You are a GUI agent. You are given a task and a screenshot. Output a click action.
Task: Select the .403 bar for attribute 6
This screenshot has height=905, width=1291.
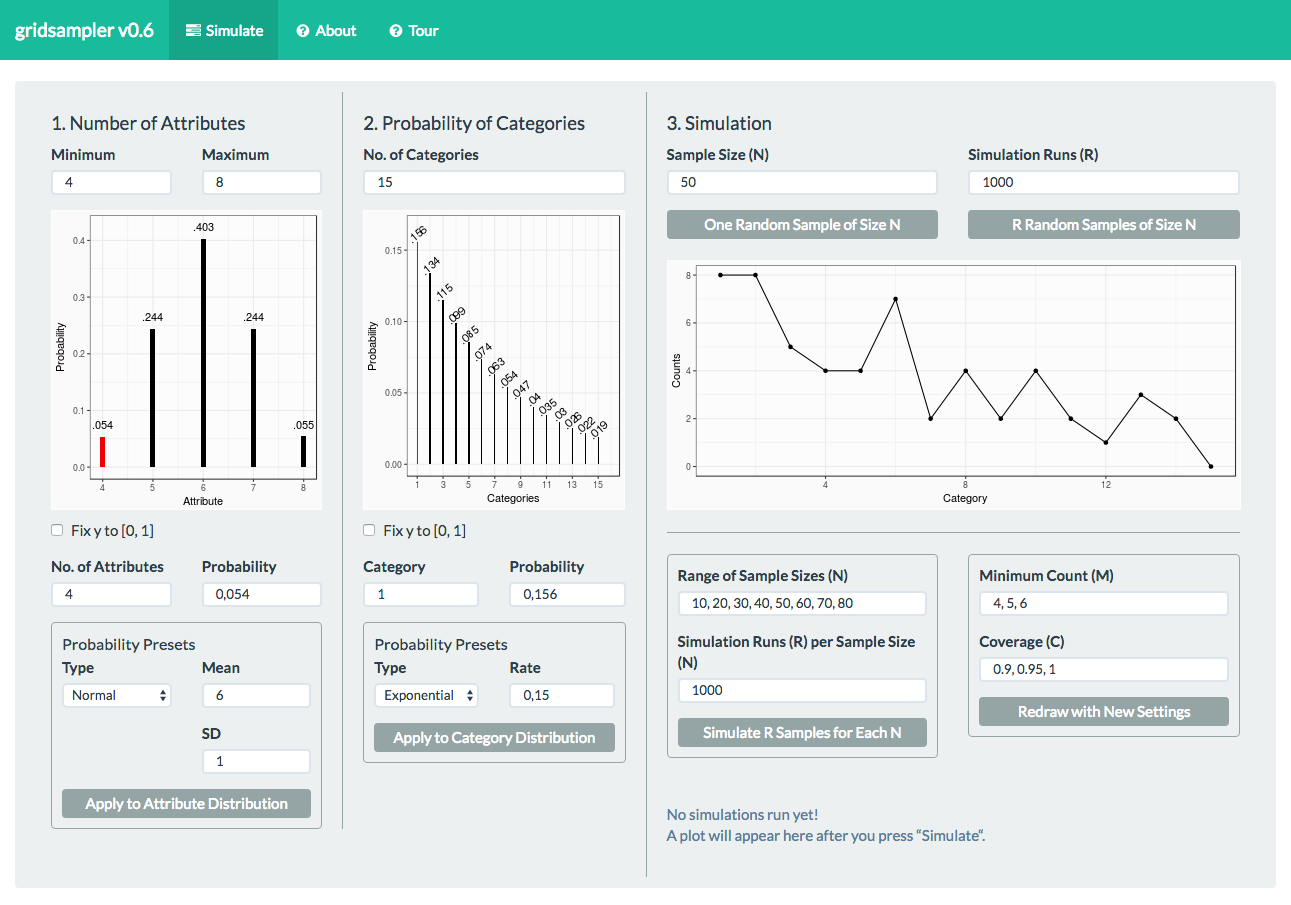[x=204, y=353]
